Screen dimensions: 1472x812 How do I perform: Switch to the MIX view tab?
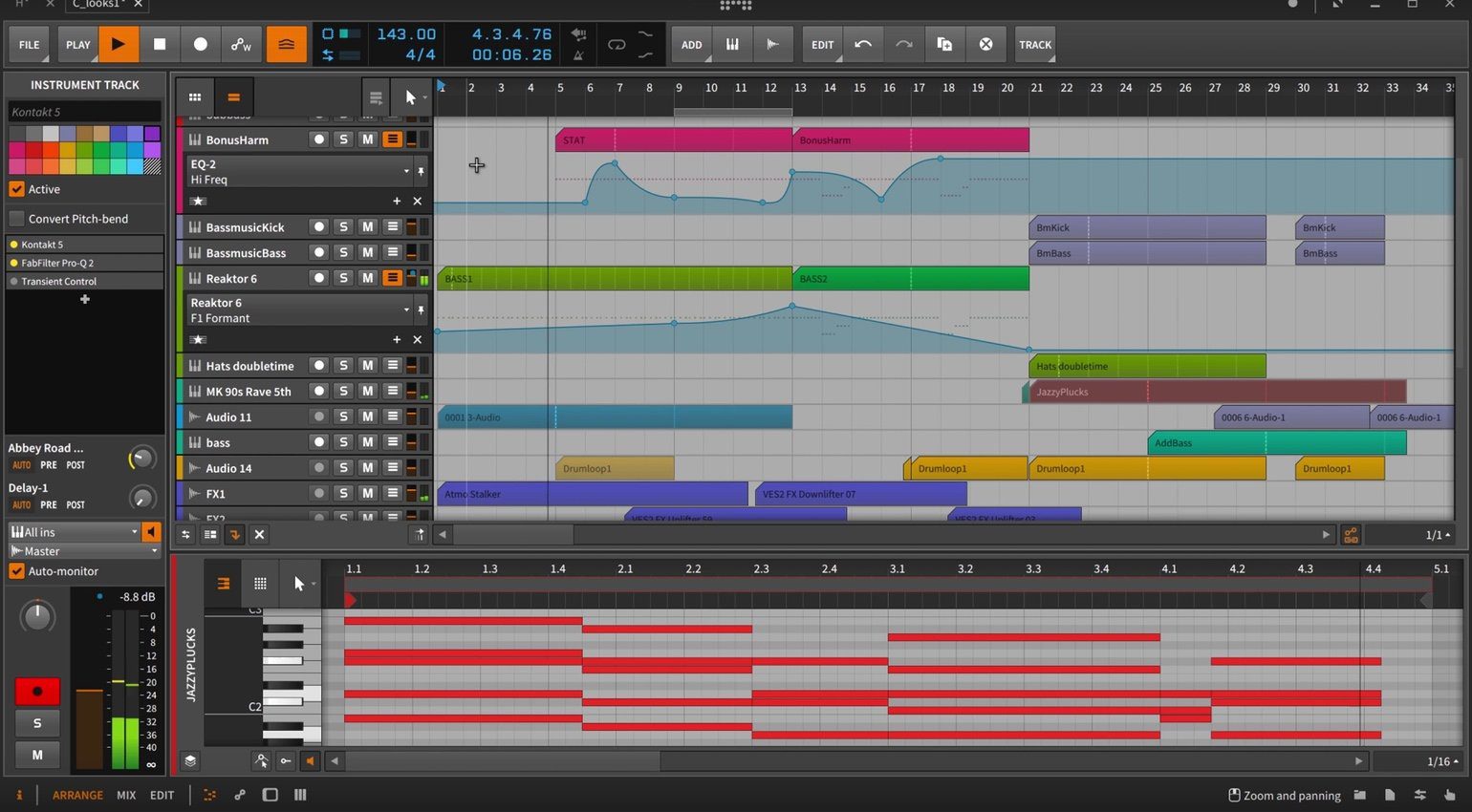tap(126, 795)
